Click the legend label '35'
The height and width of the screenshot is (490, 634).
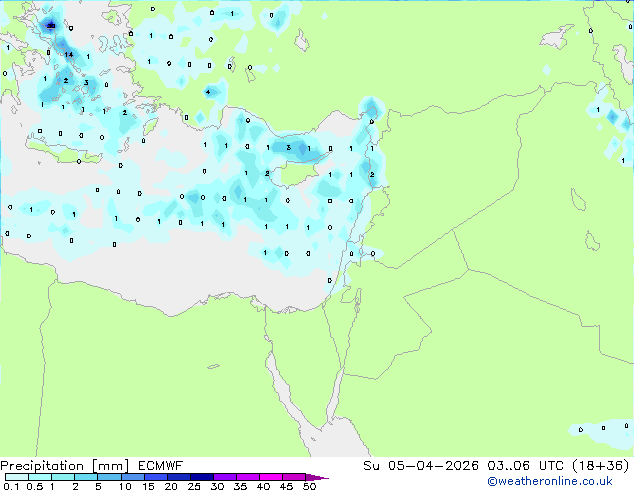tap(240, 486)
